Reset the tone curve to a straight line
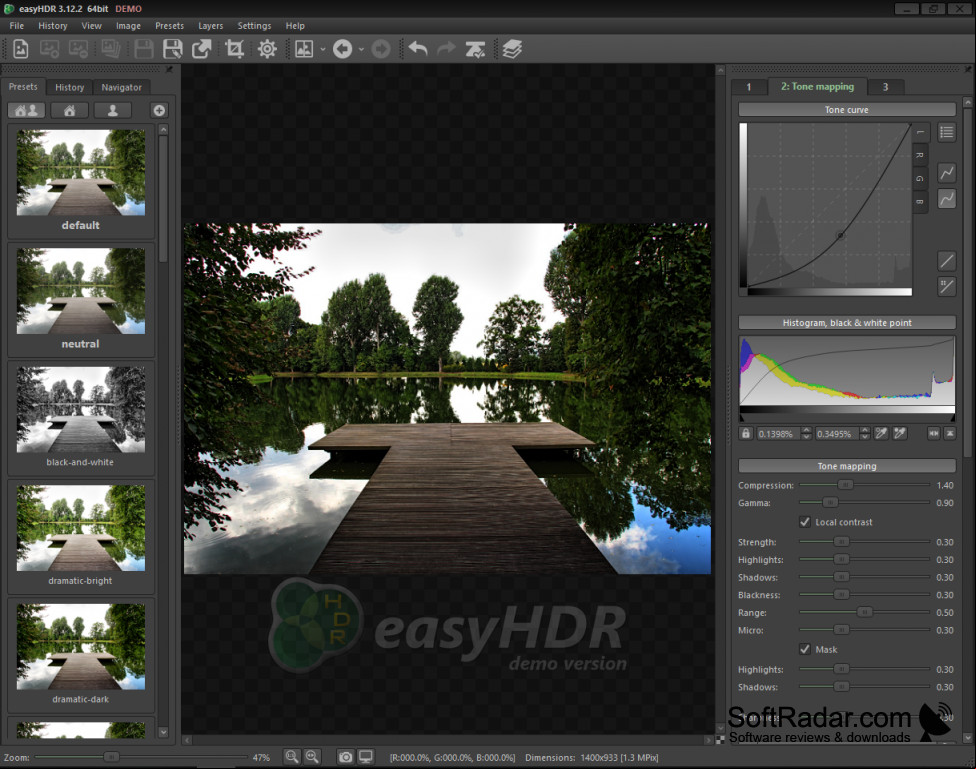 tap(947, 260)
